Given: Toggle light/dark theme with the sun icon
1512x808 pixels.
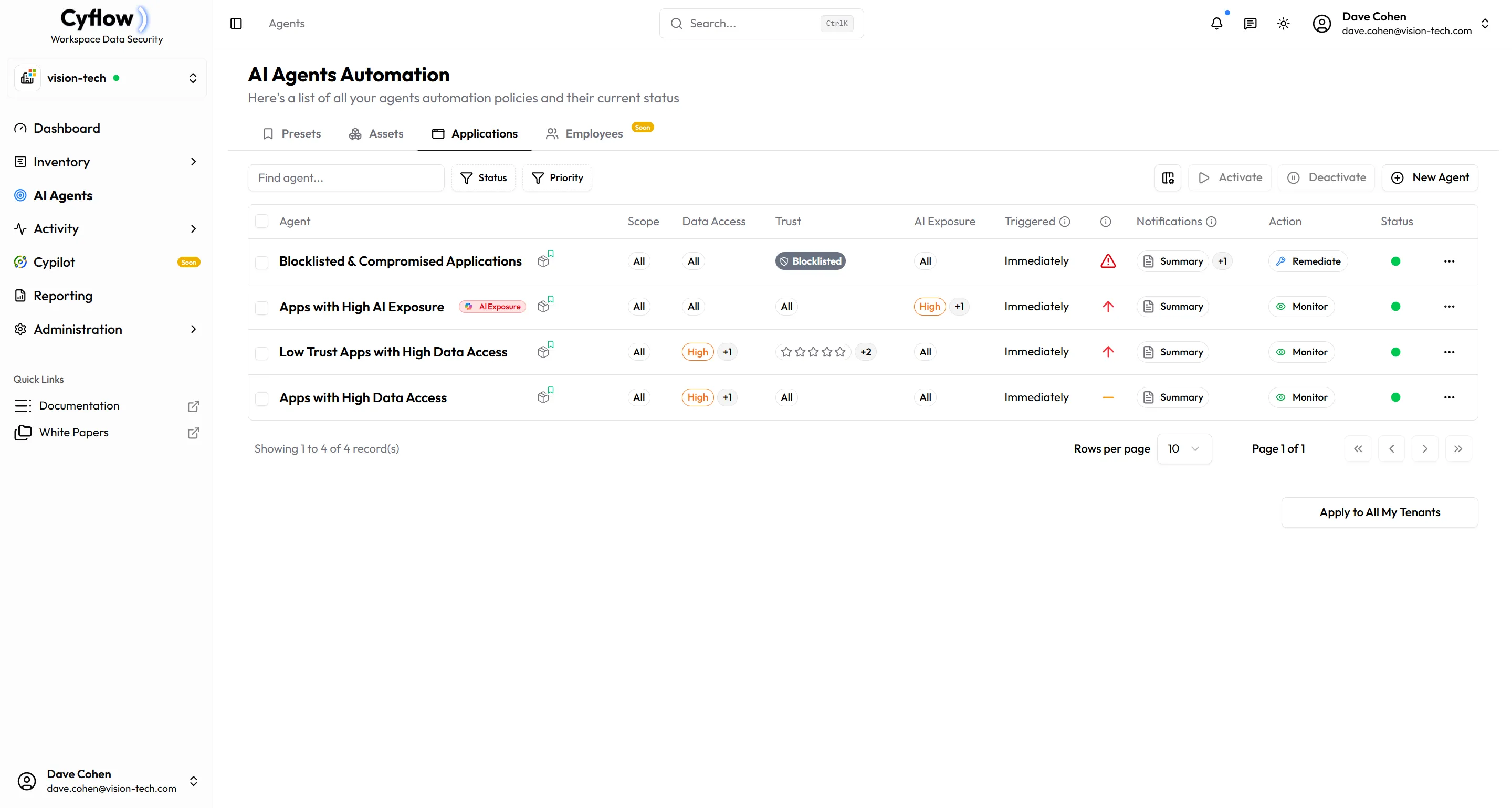Looking at the screenshot, I should tap(1283, 24).
